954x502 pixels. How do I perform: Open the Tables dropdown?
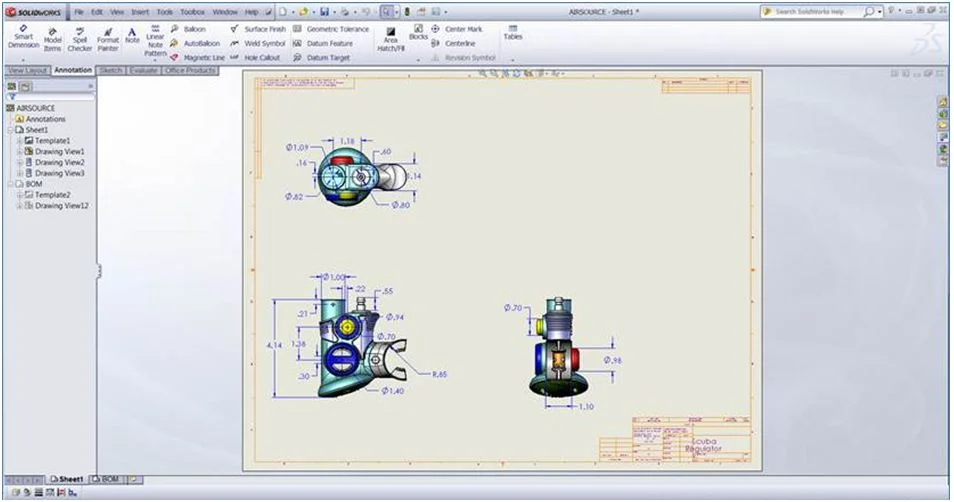512,33
